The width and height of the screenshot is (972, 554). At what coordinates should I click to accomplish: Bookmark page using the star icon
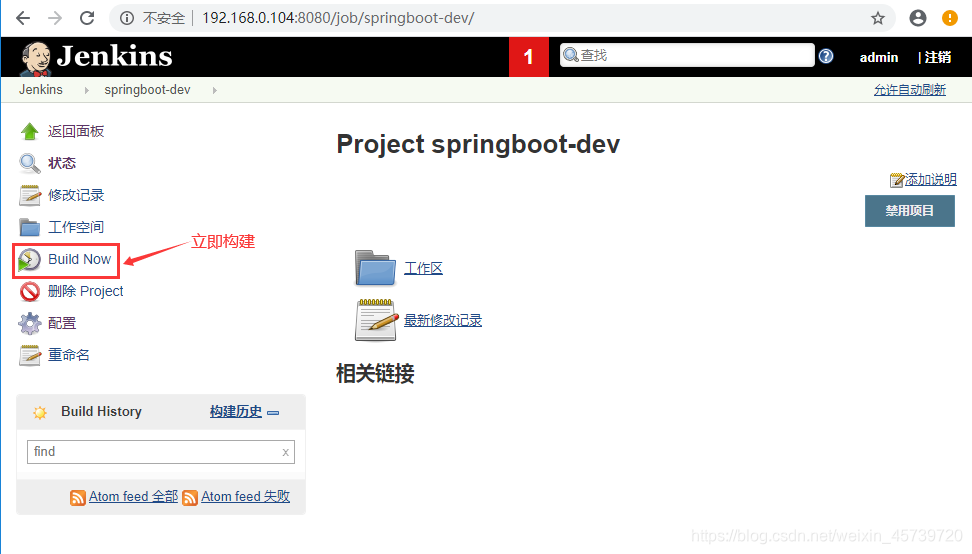[x=878, y=18]
